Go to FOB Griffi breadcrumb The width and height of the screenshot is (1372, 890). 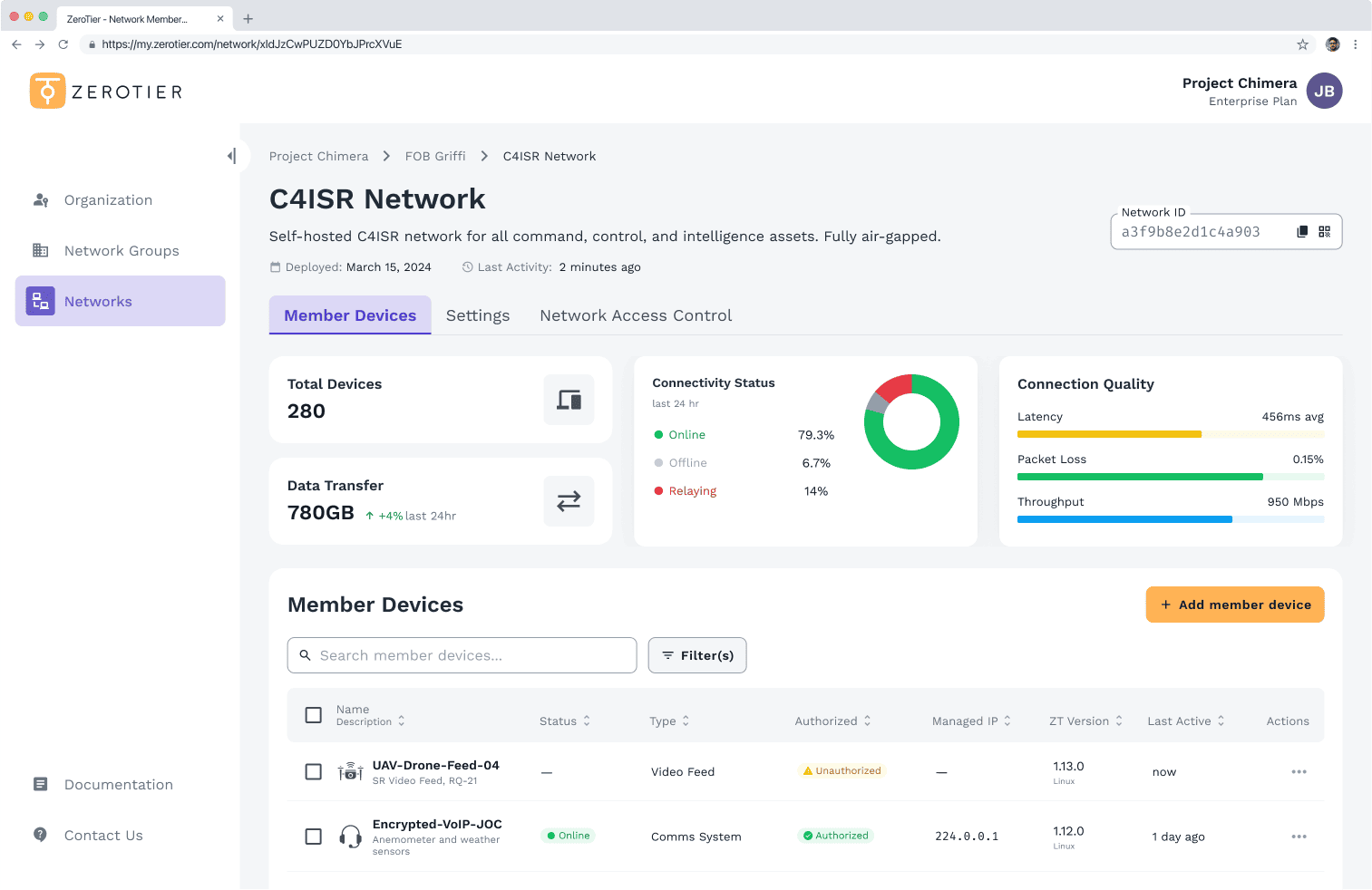pyautogui.click(x=435, y=156)
